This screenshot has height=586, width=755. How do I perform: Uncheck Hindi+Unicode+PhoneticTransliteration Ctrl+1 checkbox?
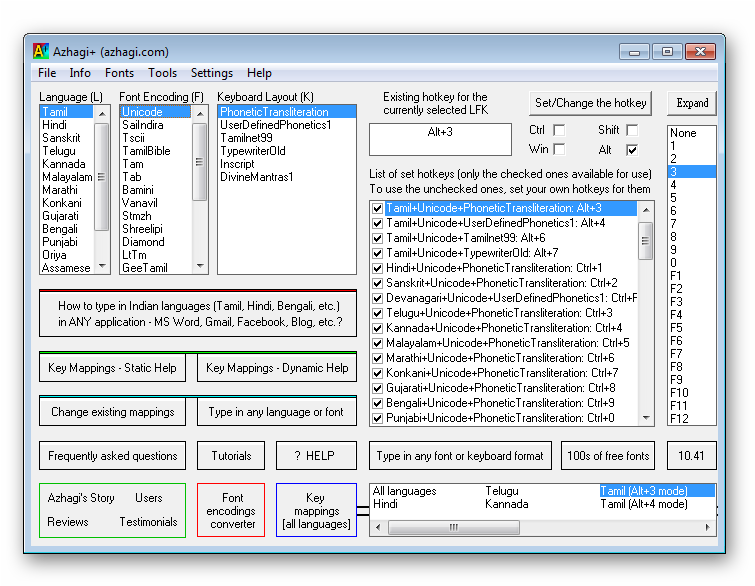tap(378, 268)
